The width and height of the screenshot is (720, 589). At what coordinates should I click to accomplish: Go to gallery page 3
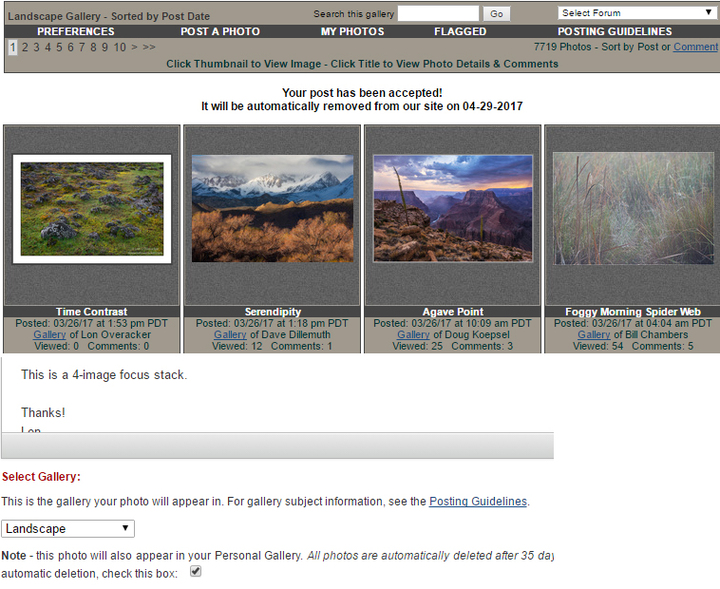tap(36, 47)
